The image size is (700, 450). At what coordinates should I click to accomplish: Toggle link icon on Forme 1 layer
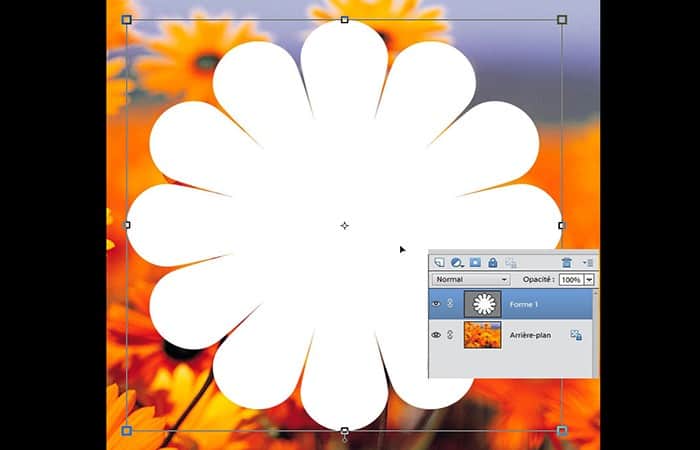(450, 303)
